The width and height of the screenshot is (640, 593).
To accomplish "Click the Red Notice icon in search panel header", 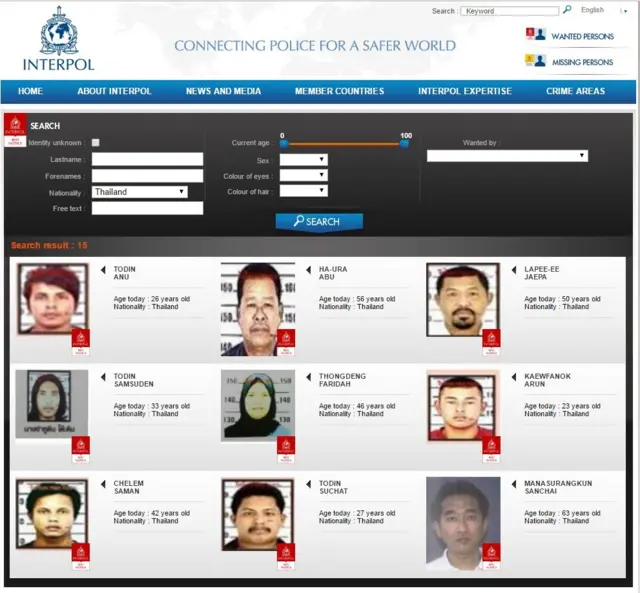I will click(15, 130).
